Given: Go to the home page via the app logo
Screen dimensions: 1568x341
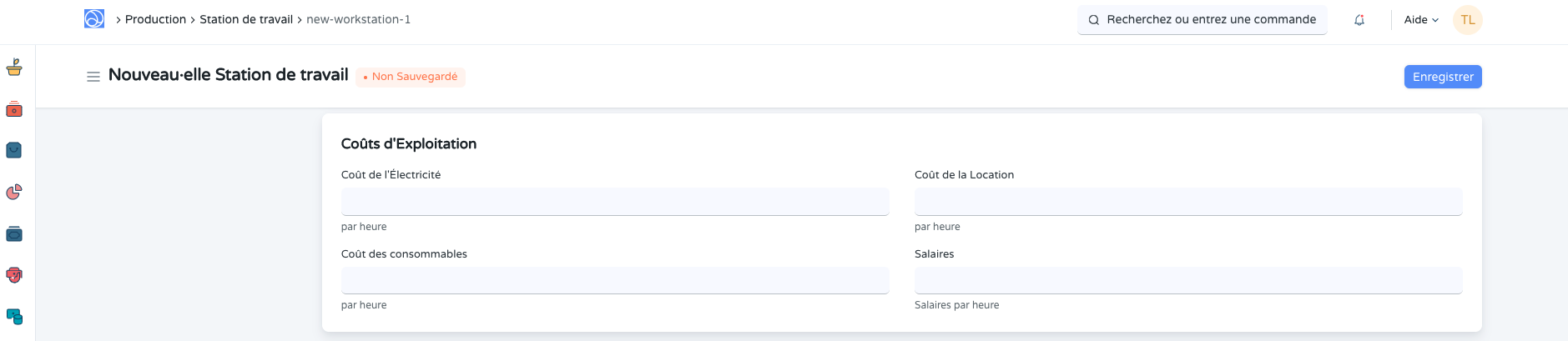Looking at the screenshot, I should click(x=94, y=19).
